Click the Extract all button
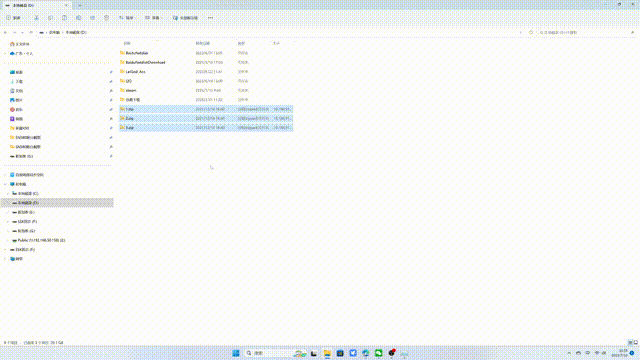Screen dimensions: 640x360 click(x=185, y=18)
